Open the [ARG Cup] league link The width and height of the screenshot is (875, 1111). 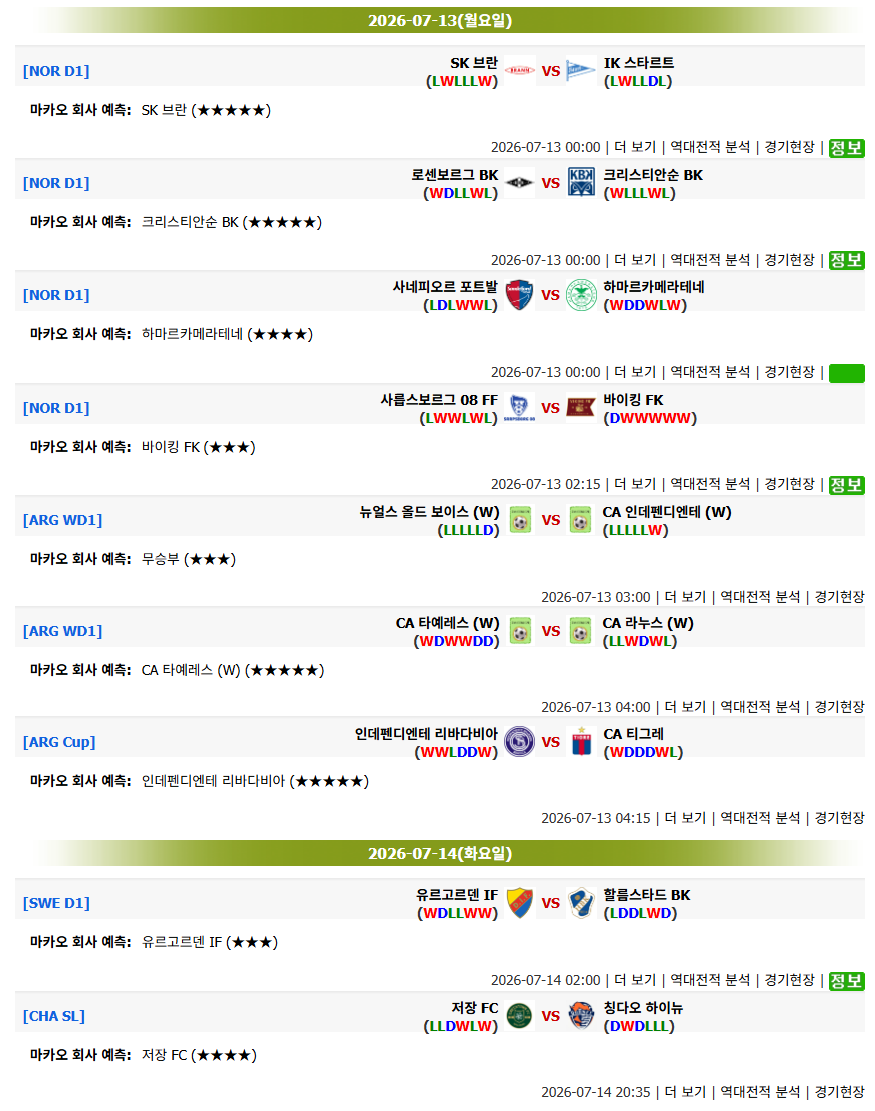pos(59,742)
